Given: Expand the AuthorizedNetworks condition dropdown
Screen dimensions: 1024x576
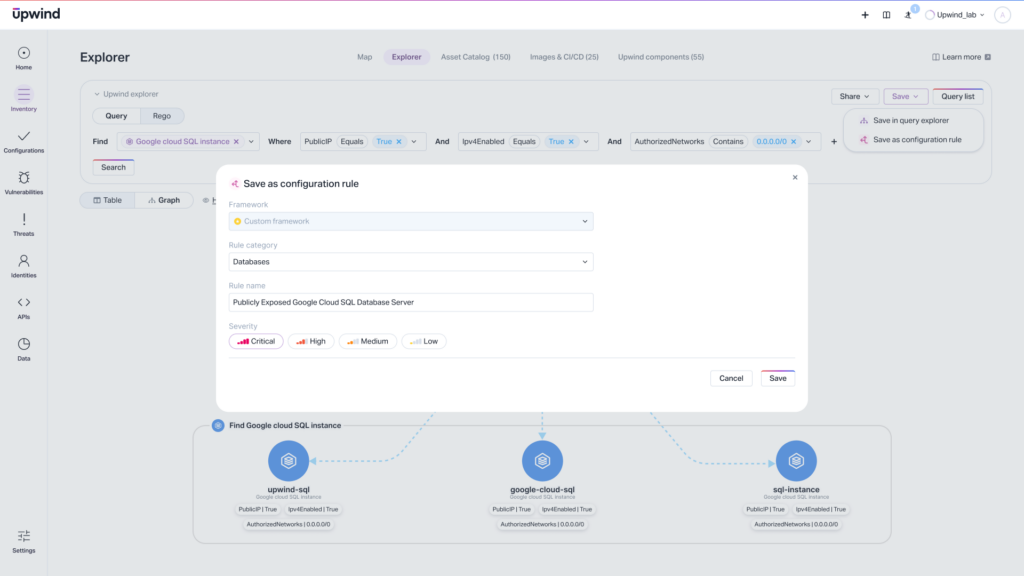Looking at the screenshot, I should click(x=808, y=142).
